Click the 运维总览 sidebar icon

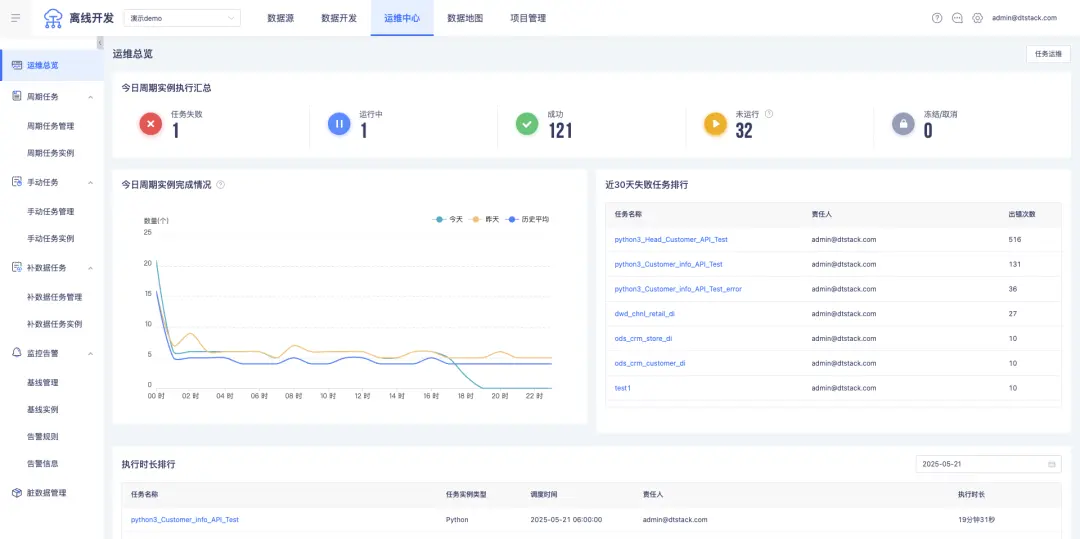(x=17, y=65)
